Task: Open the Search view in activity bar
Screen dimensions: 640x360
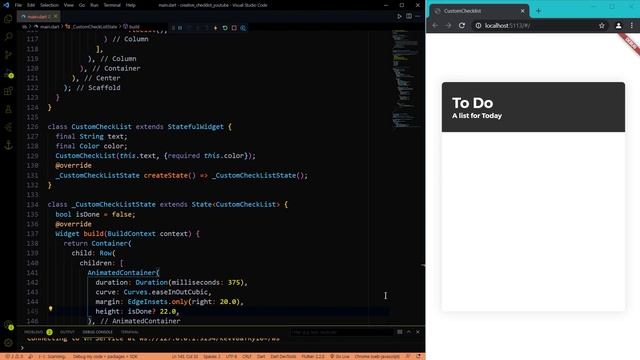Action: click(x=8, y=37)
